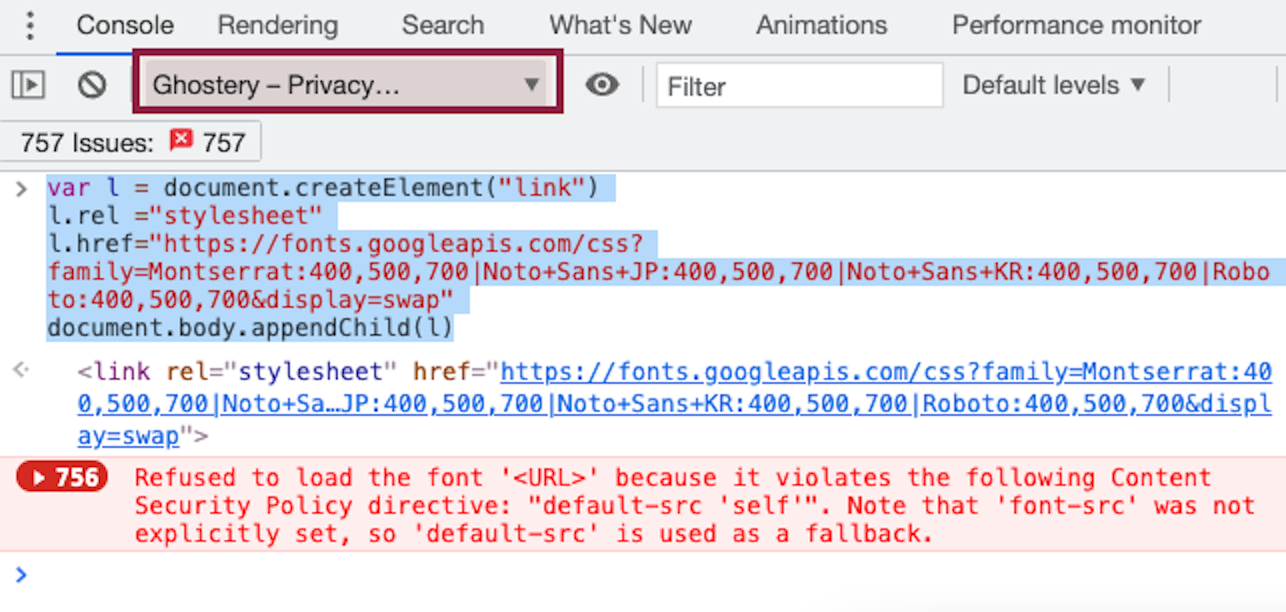Click the red issues flag icon

click(x=181, y=142)
